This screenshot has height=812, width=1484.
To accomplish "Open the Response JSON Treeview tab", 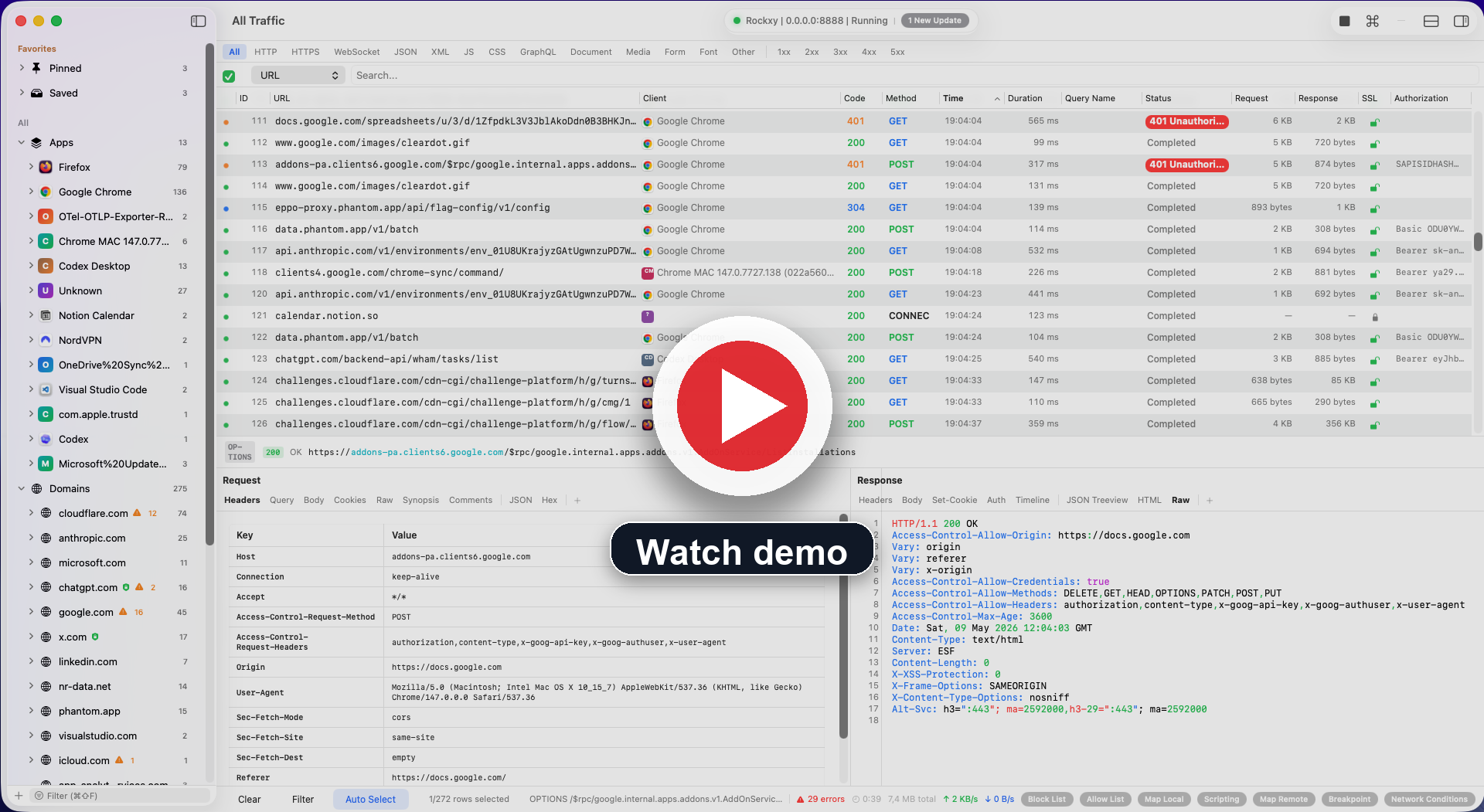I will (x=1097, y=501).
